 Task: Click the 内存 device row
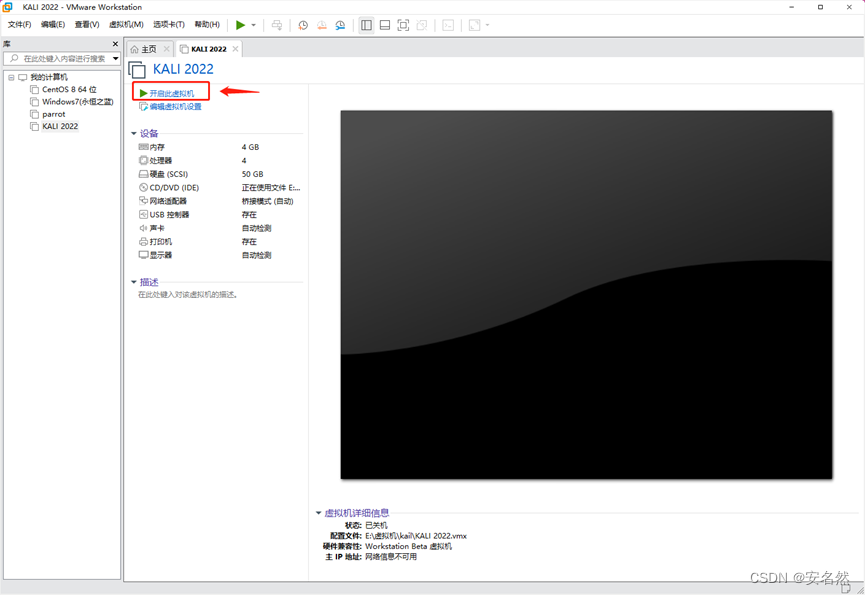click(x=220, y=147)
